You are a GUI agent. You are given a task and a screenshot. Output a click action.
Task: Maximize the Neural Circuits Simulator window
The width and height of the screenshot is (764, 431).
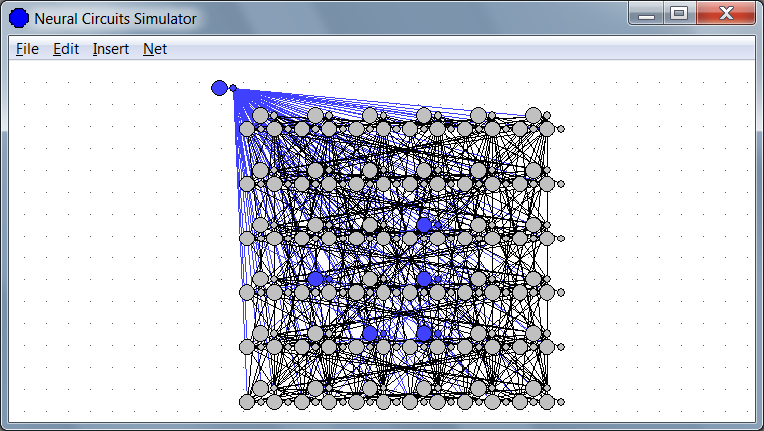point(679,14)
